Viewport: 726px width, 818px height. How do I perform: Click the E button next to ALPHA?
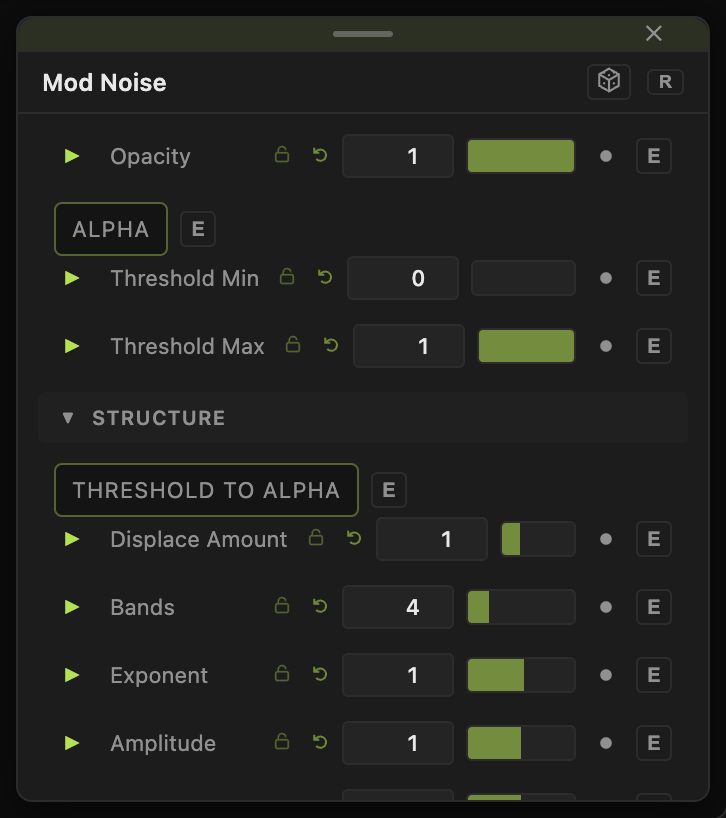pos(198,229)
